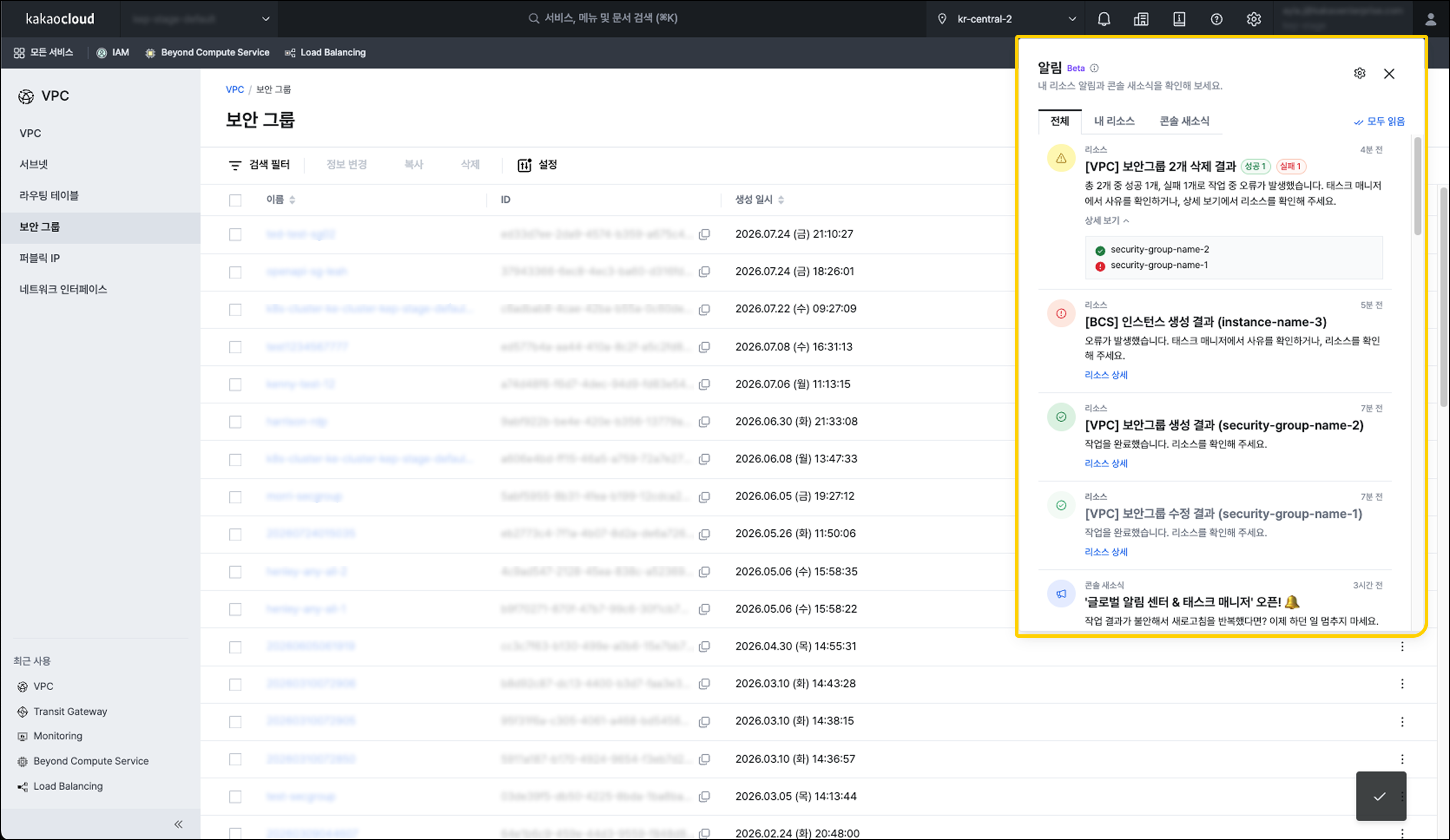Click the dark checkmark floating button
This screenshot has width=1450, height=840.
[1381, 796]
